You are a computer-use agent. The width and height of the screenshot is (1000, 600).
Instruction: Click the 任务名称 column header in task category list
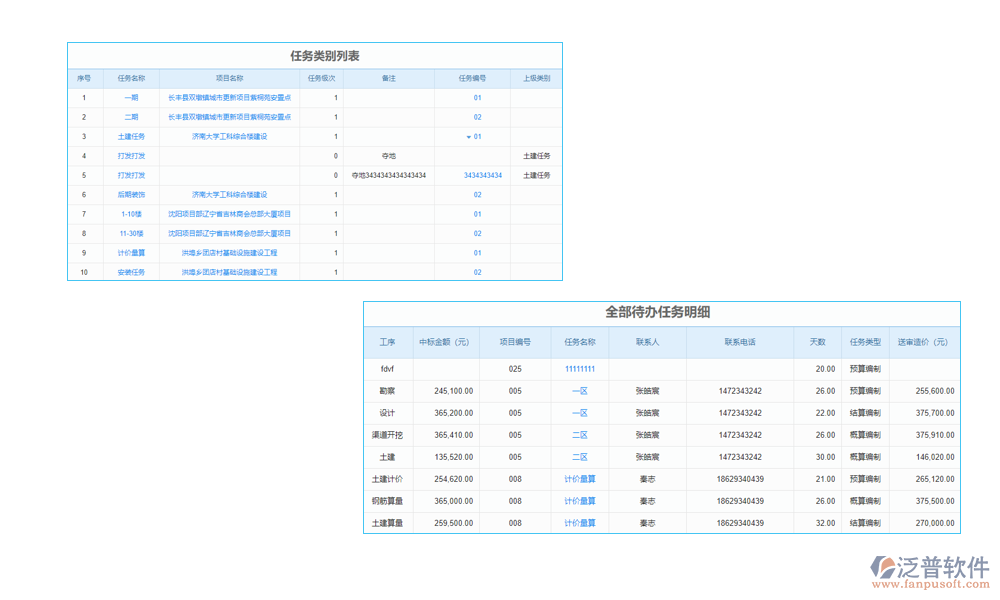click(x=131, y=78)
